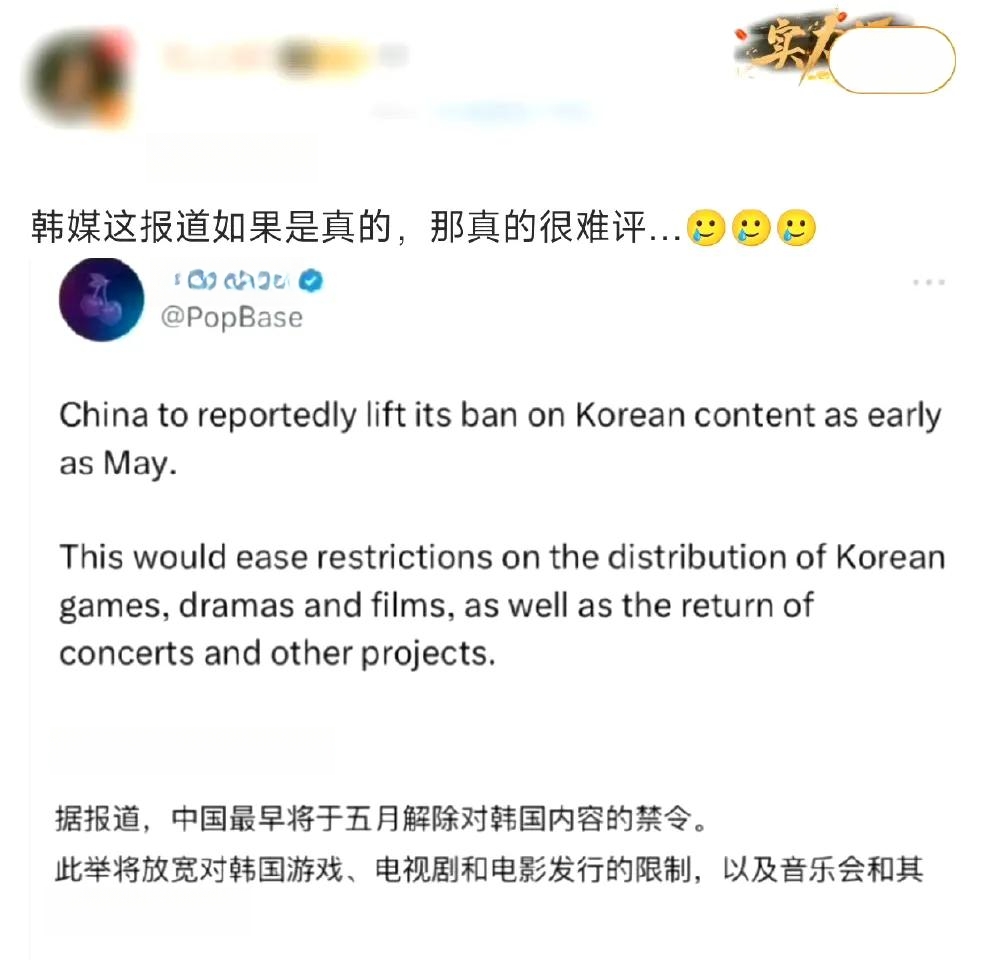Click the words 'concerts and other projects'
985x960 pixels.
point(277,653)
